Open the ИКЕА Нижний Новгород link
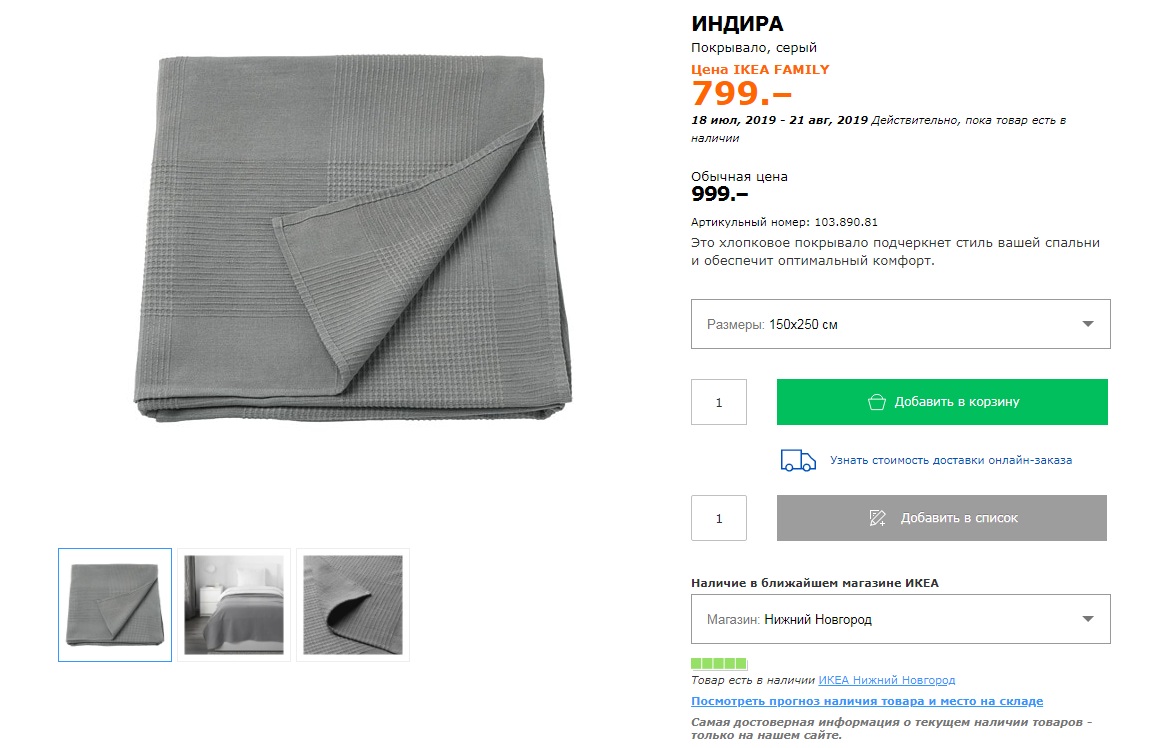This screenshot has height=748, width=1157. coord(886,680)
